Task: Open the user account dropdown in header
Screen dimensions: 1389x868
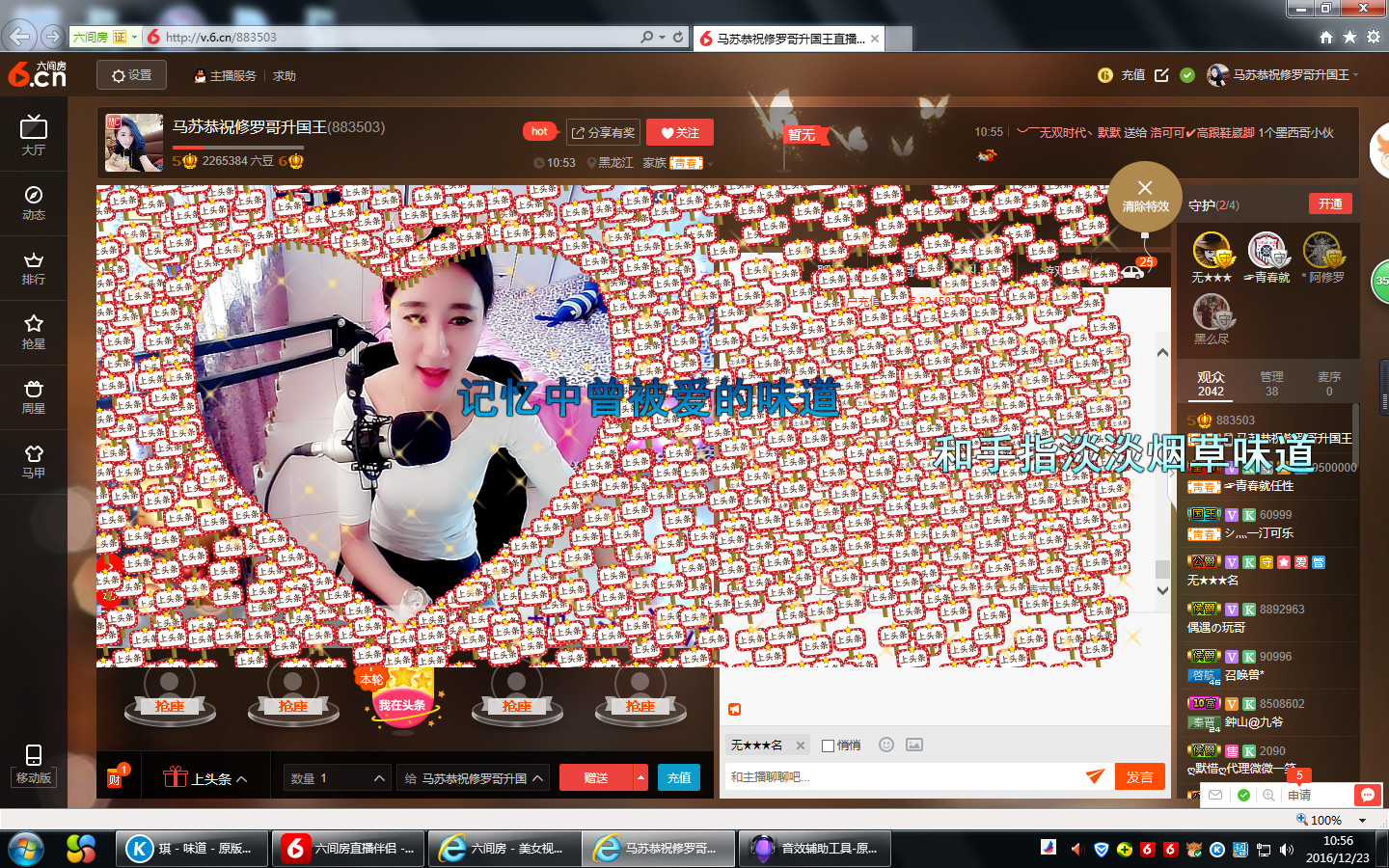Action: (1355, 75)
